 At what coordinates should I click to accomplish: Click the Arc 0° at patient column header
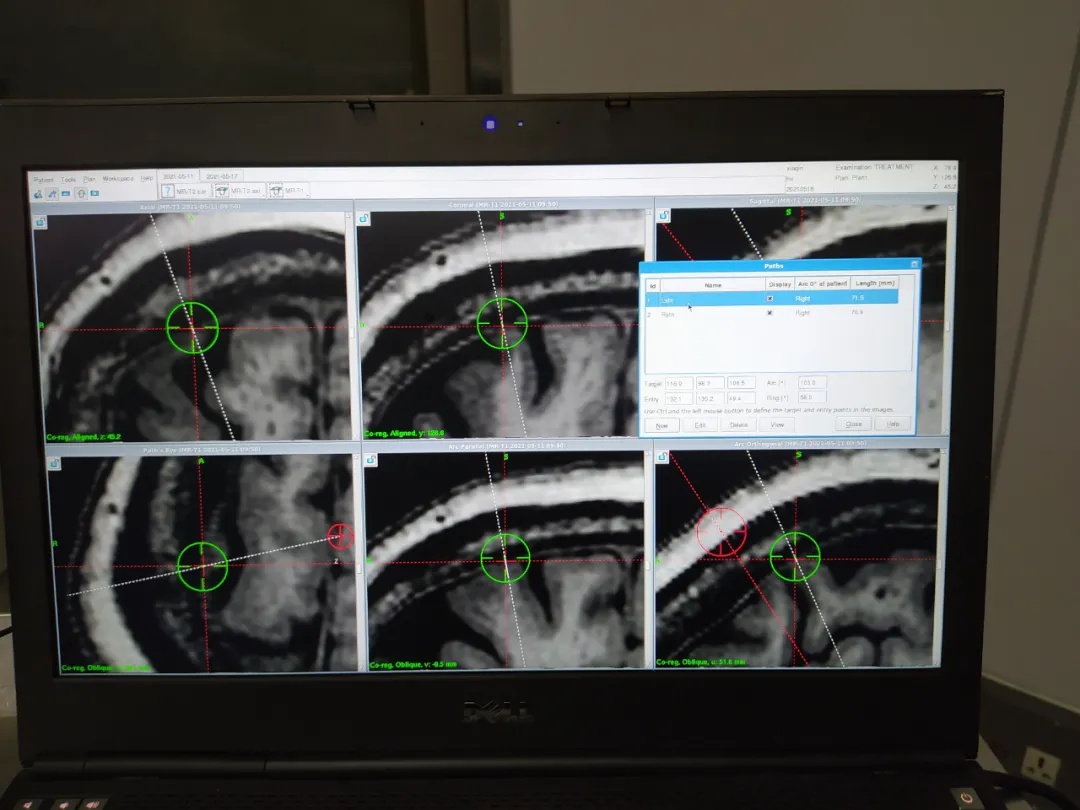tap(822, 284)
